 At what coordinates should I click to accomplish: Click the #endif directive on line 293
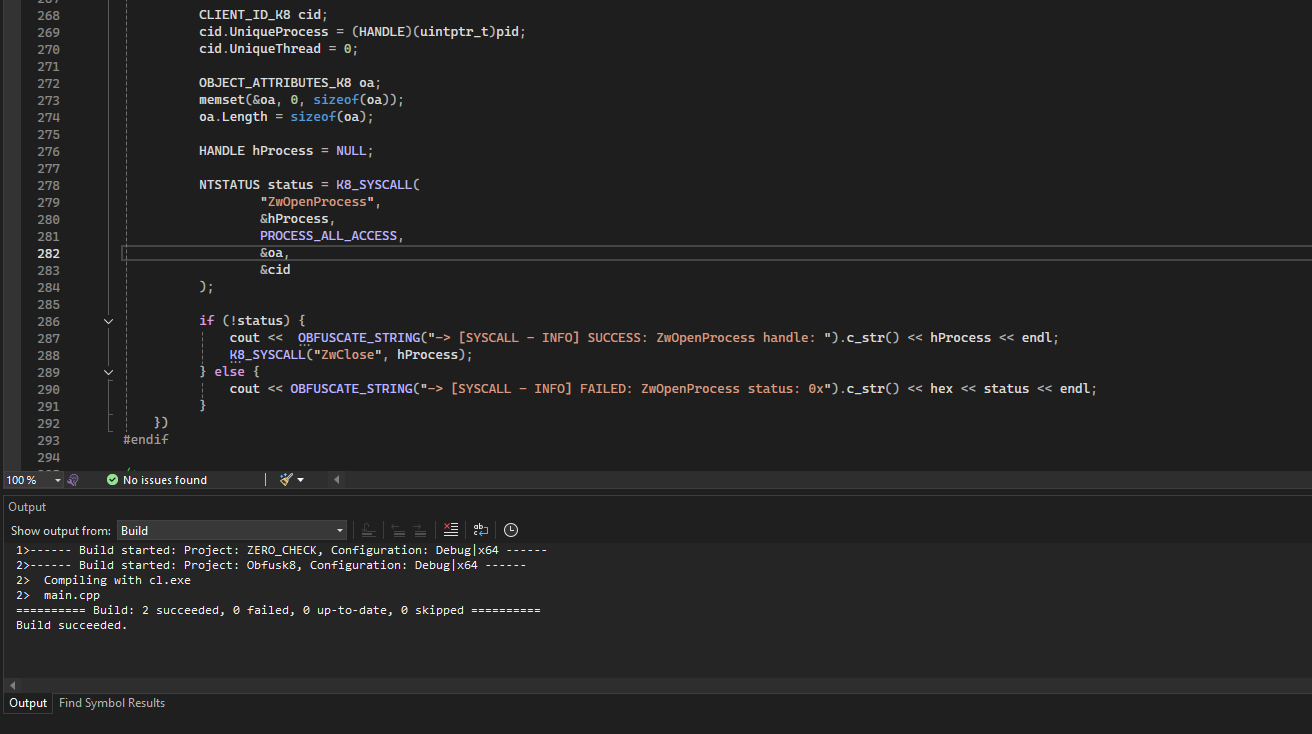(146, 440)
